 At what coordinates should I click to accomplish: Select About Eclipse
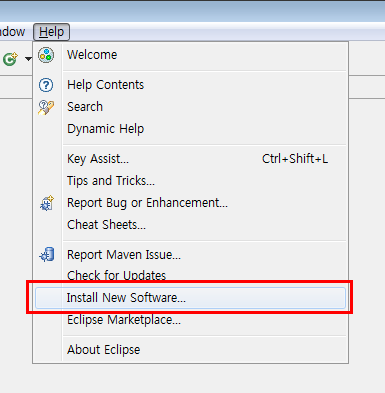[x=190, y=350]
